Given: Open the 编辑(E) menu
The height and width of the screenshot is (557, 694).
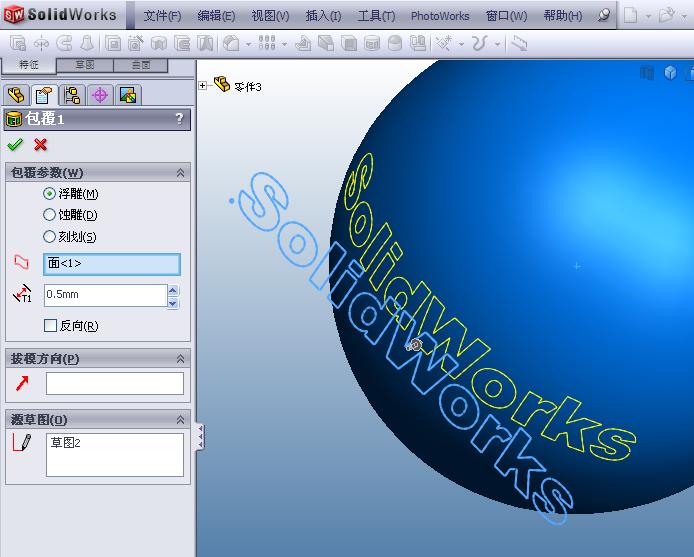Looking at the screenshot, I should (x=216, y=16).
